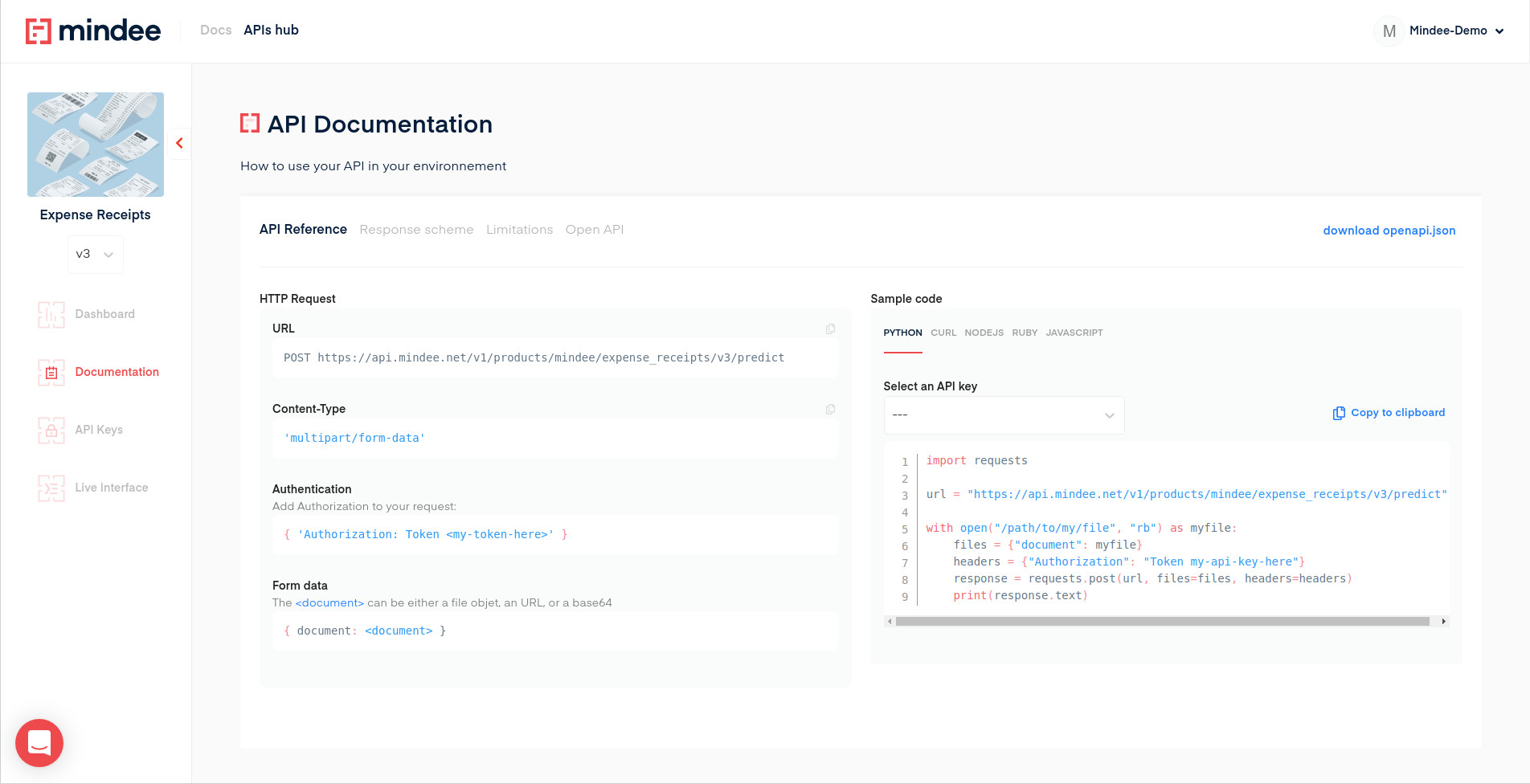Click the 'with open' code line
The width and height of the screenshot is (1530, 784).
coord(1082,529)
